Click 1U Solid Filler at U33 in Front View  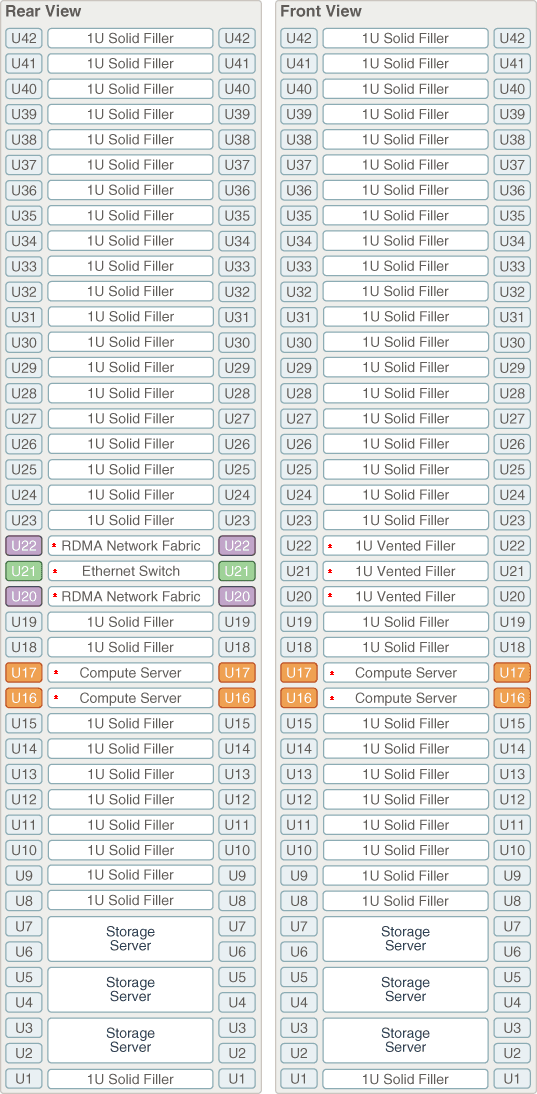pos(405,266)
